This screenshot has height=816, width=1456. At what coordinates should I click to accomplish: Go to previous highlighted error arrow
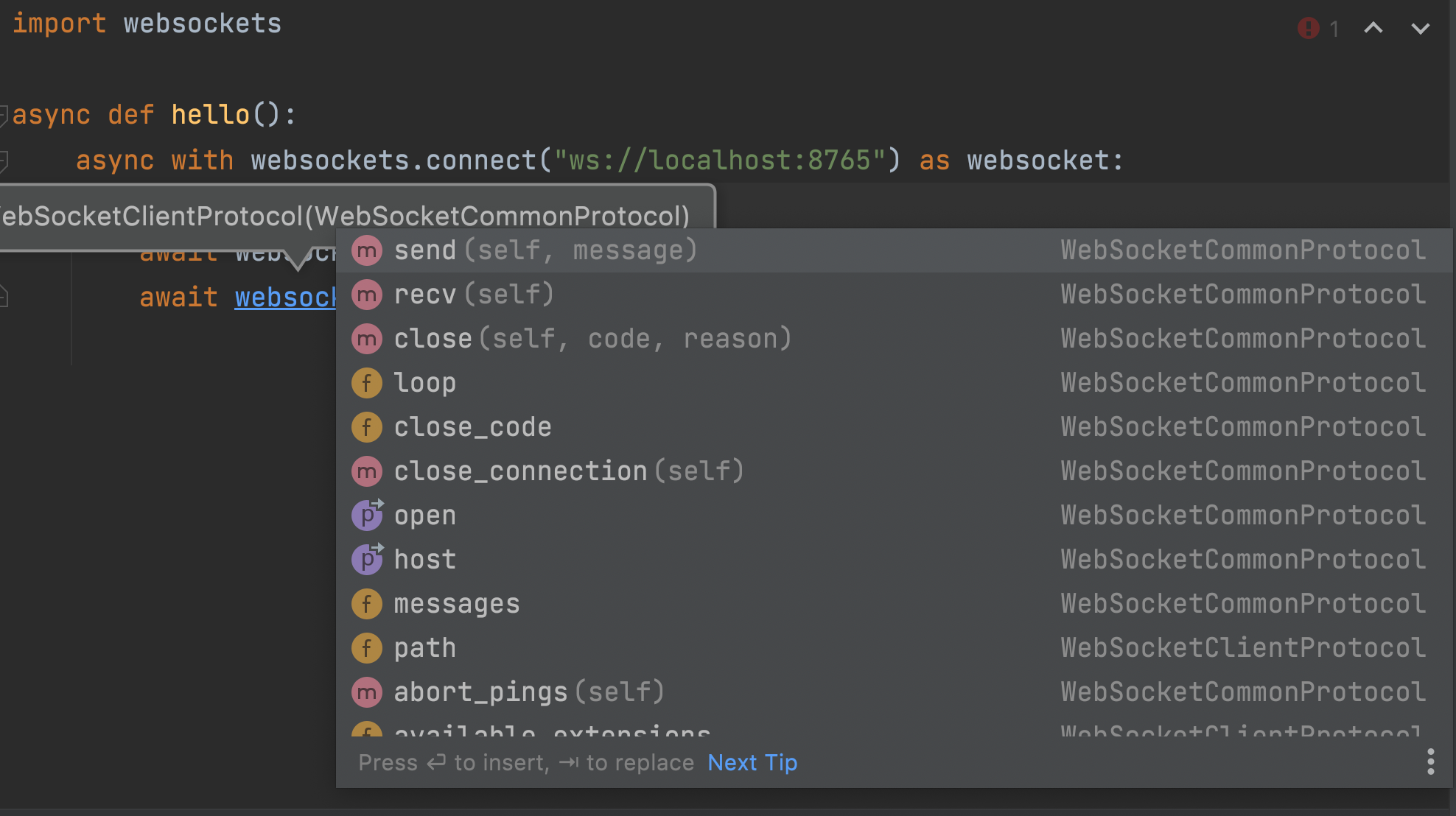pos(1373,28)
